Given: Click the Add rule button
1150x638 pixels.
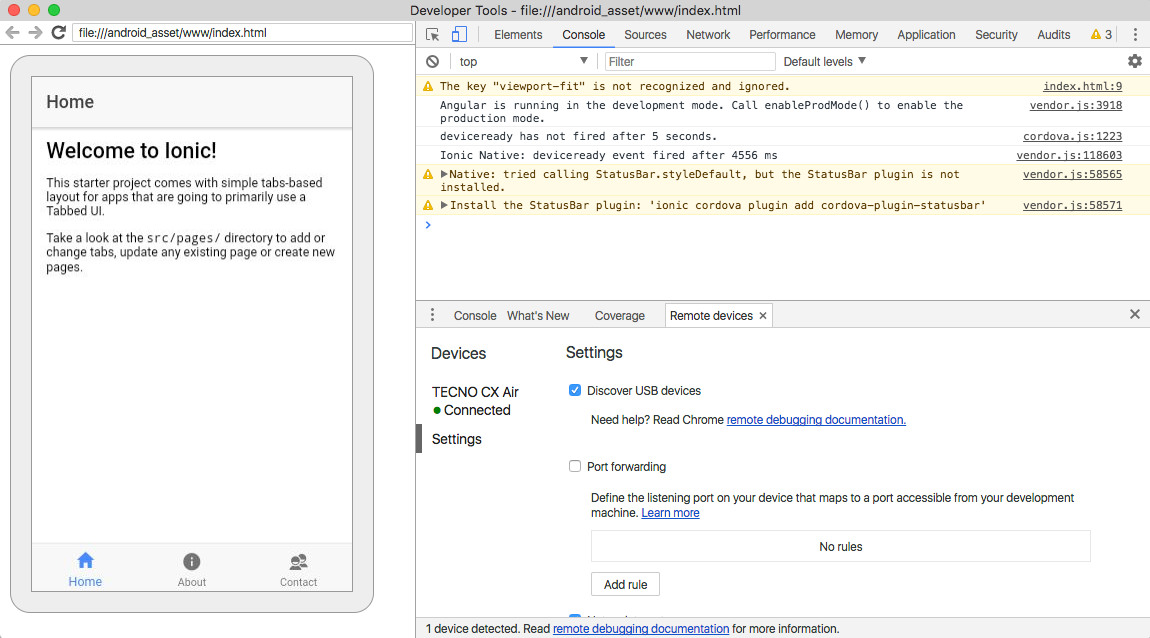Looking at the screenshot, I should (x=625, y=584).
